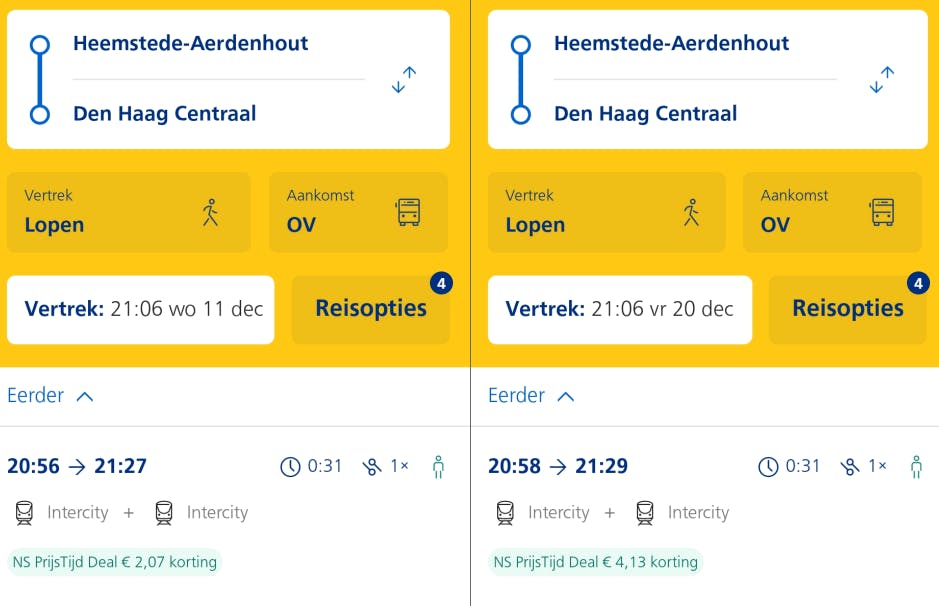Click bus icon in right Aankomst card

pyautogui.click(x=882, y=212)
